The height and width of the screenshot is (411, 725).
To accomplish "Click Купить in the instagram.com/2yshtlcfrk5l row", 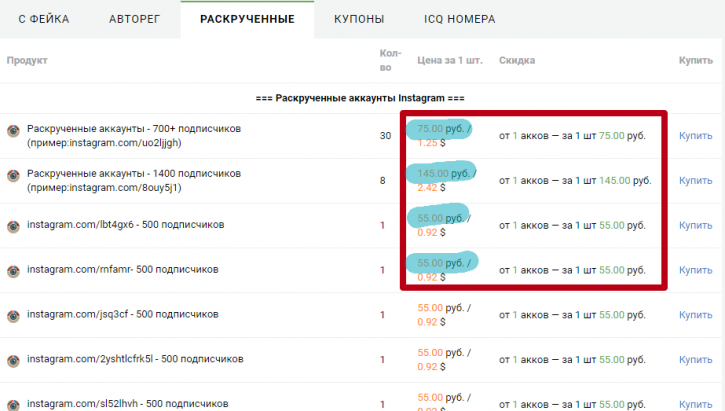I will pyautogui.click(x=695, y=360).
